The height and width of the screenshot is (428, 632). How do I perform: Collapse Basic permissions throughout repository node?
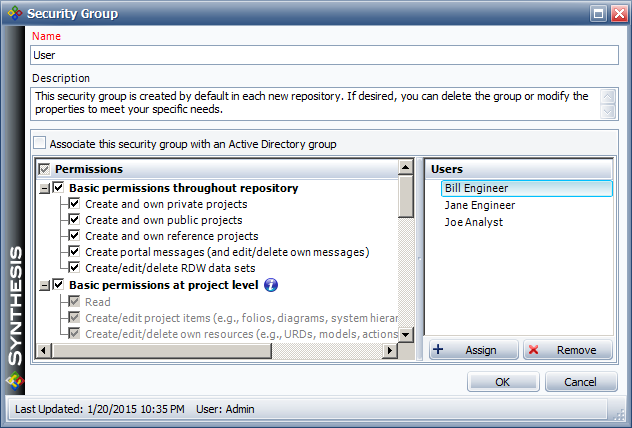click(44, 188)
